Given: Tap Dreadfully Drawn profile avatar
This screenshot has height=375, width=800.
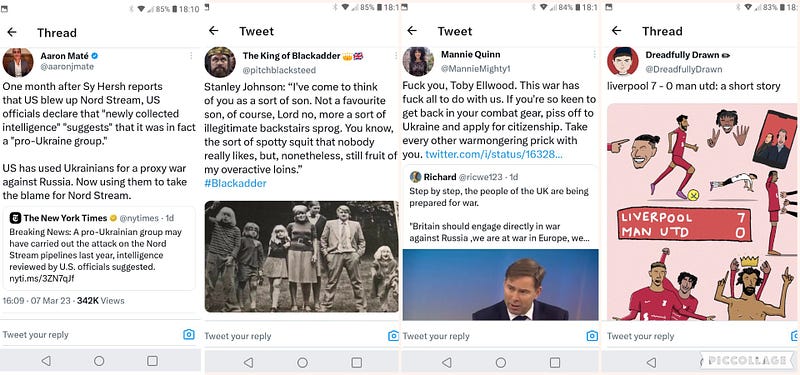Looking at the screenshot, I should point(622,61).
